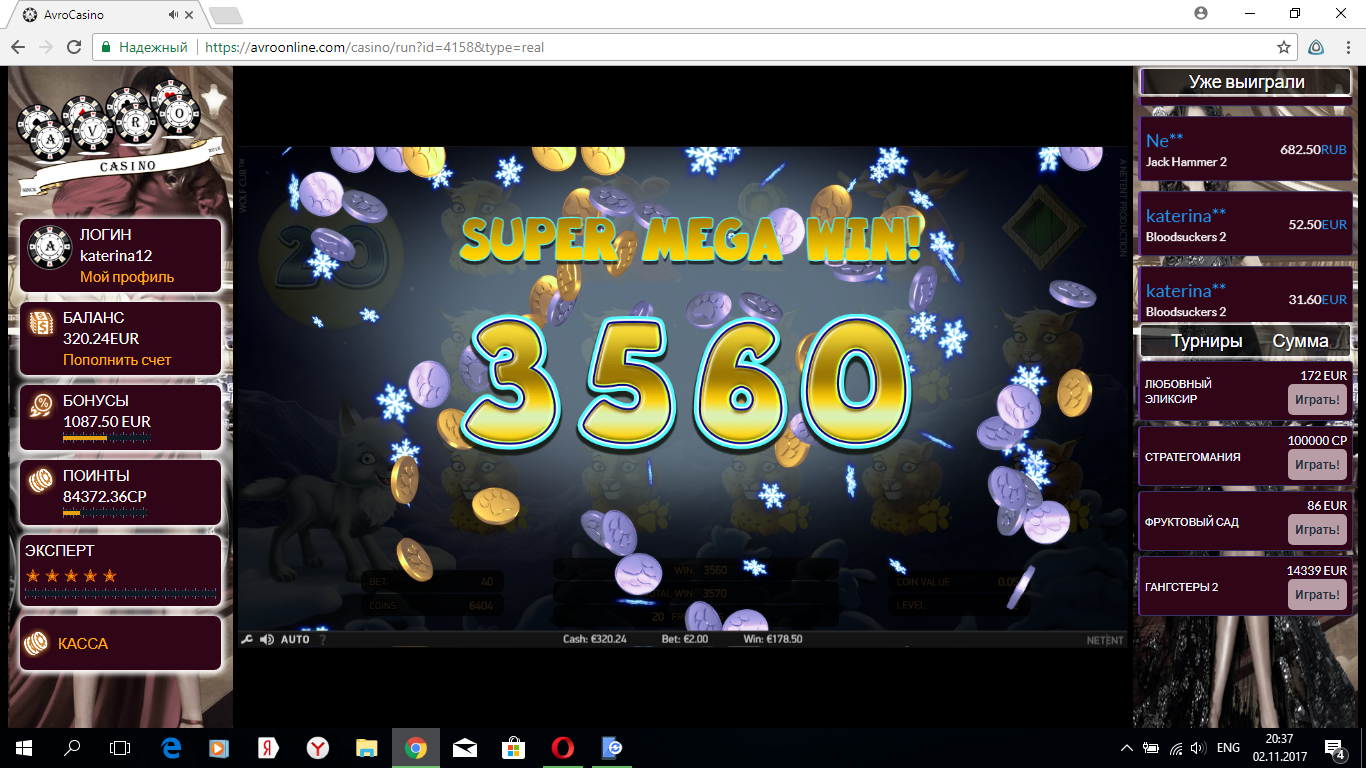Open the Мой профиль link
The width and height of the screenshot is (1366, 768).
point(127,277)
